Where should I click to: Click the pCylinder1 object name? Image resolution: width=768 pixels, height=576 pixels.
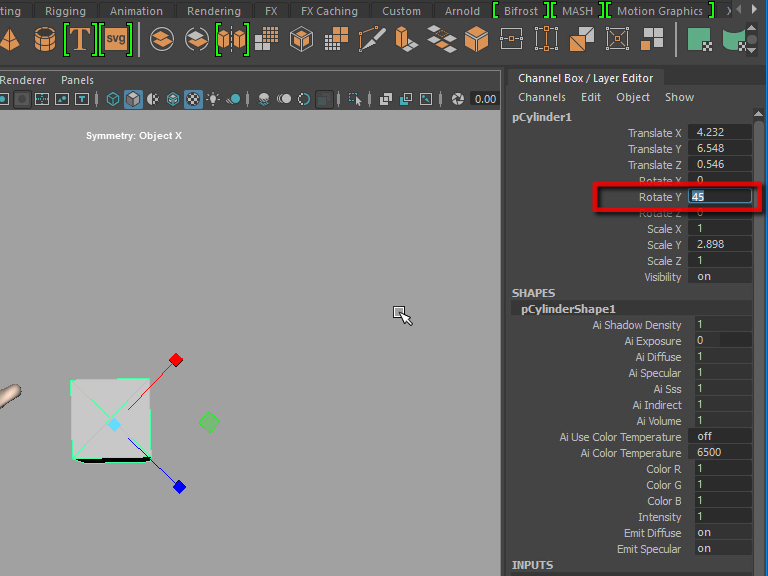pyautogui.click(x=541, y=117)
